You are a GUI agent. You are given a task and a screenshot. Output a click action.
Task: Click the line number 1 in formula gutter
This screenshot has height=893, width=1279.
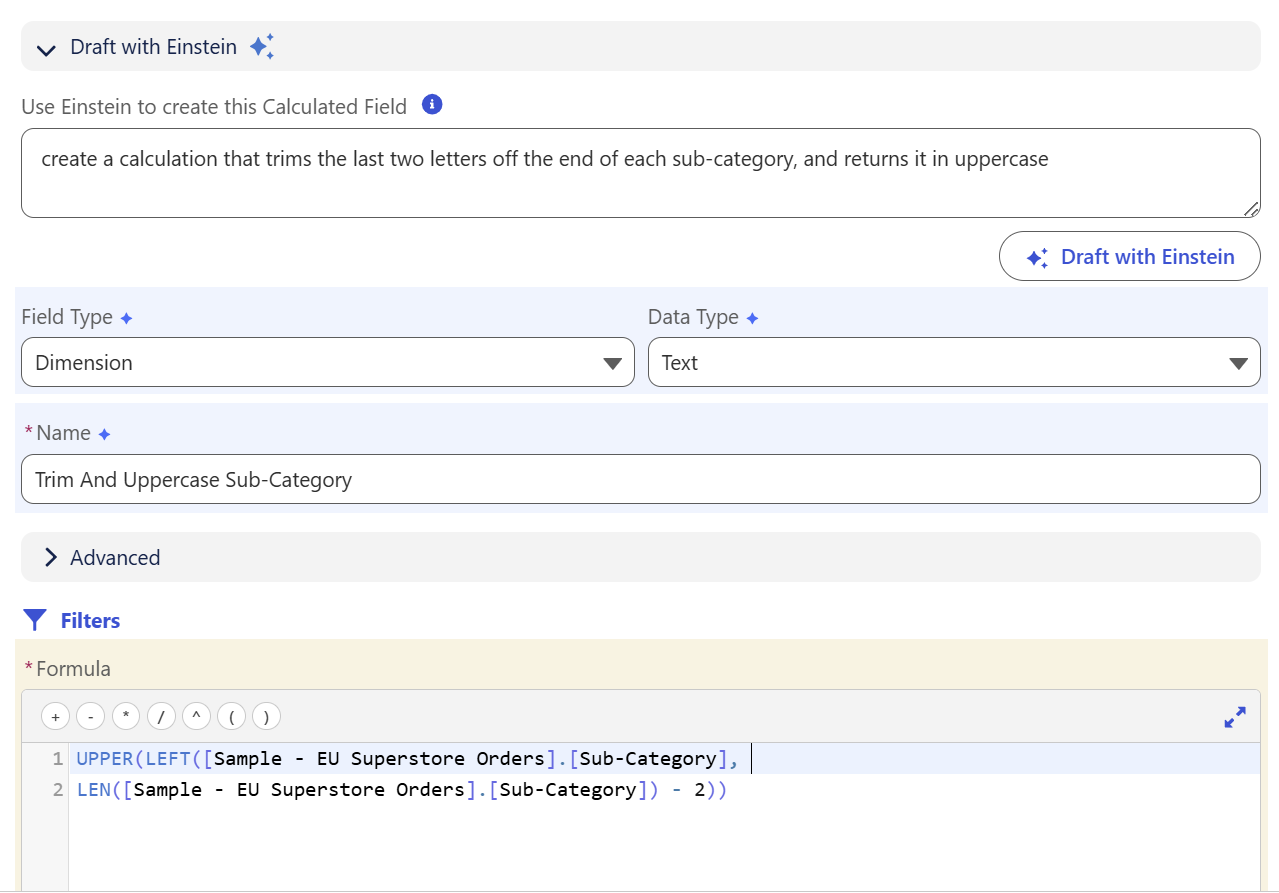click(58, 759)
